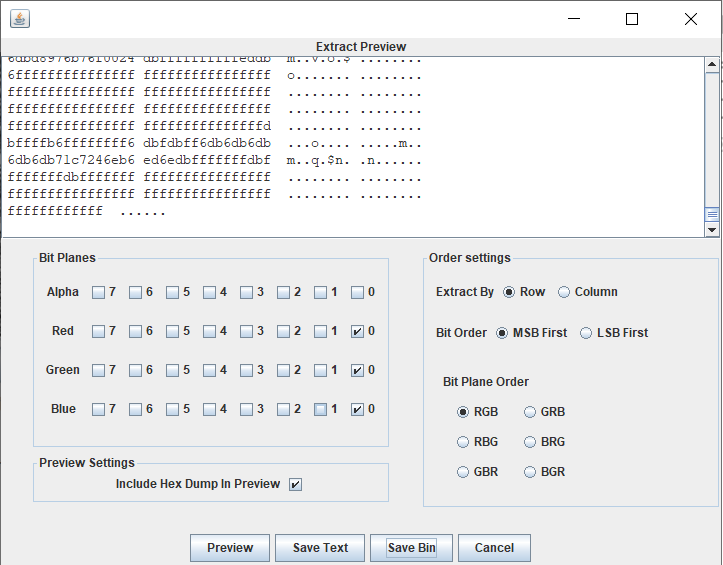The height and width of the screenshot is (565, 723).
Task: Click the Java icon in title bar
Action: (20, 19)
